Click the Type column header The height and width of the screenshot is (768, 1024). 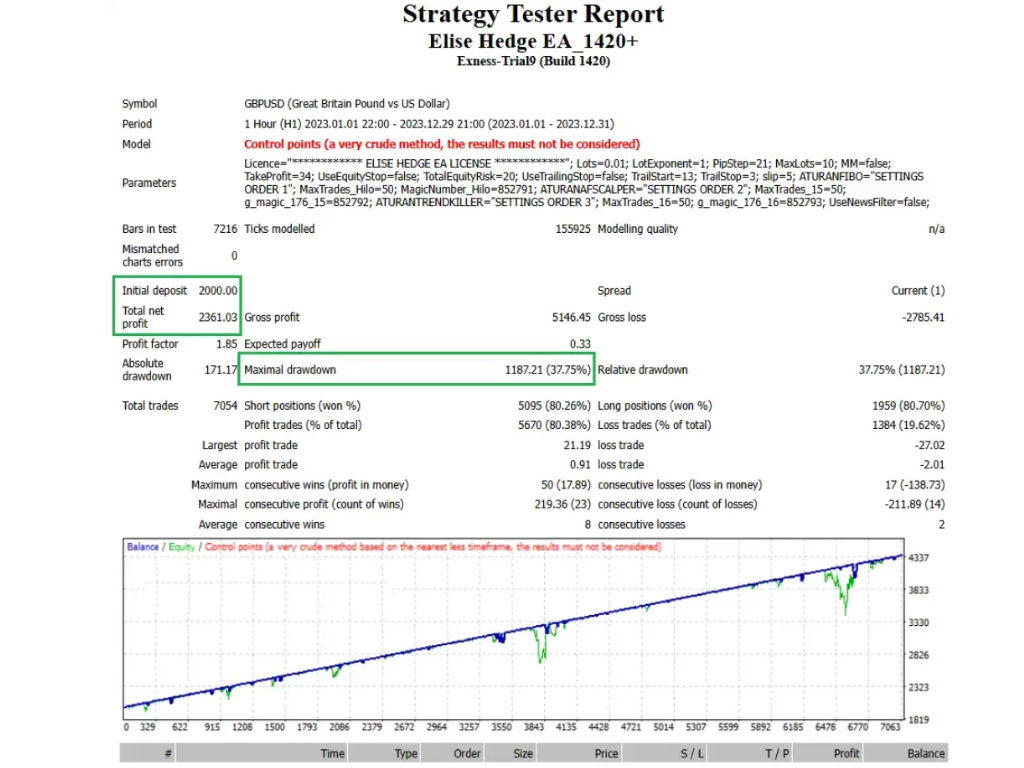tap(405, 753)
